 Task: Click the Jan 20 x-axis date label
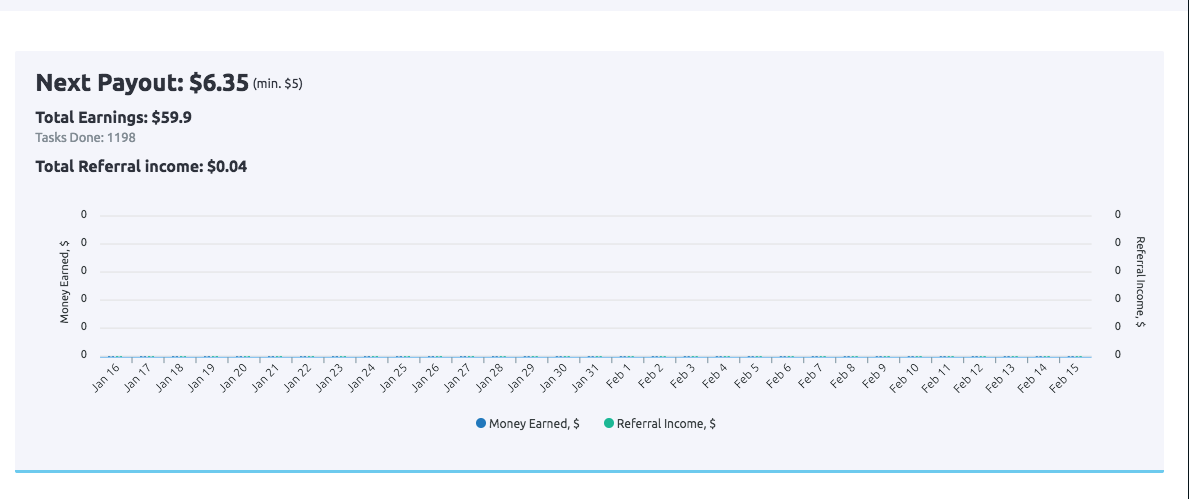pyautogui.click(x=234, y=377)
